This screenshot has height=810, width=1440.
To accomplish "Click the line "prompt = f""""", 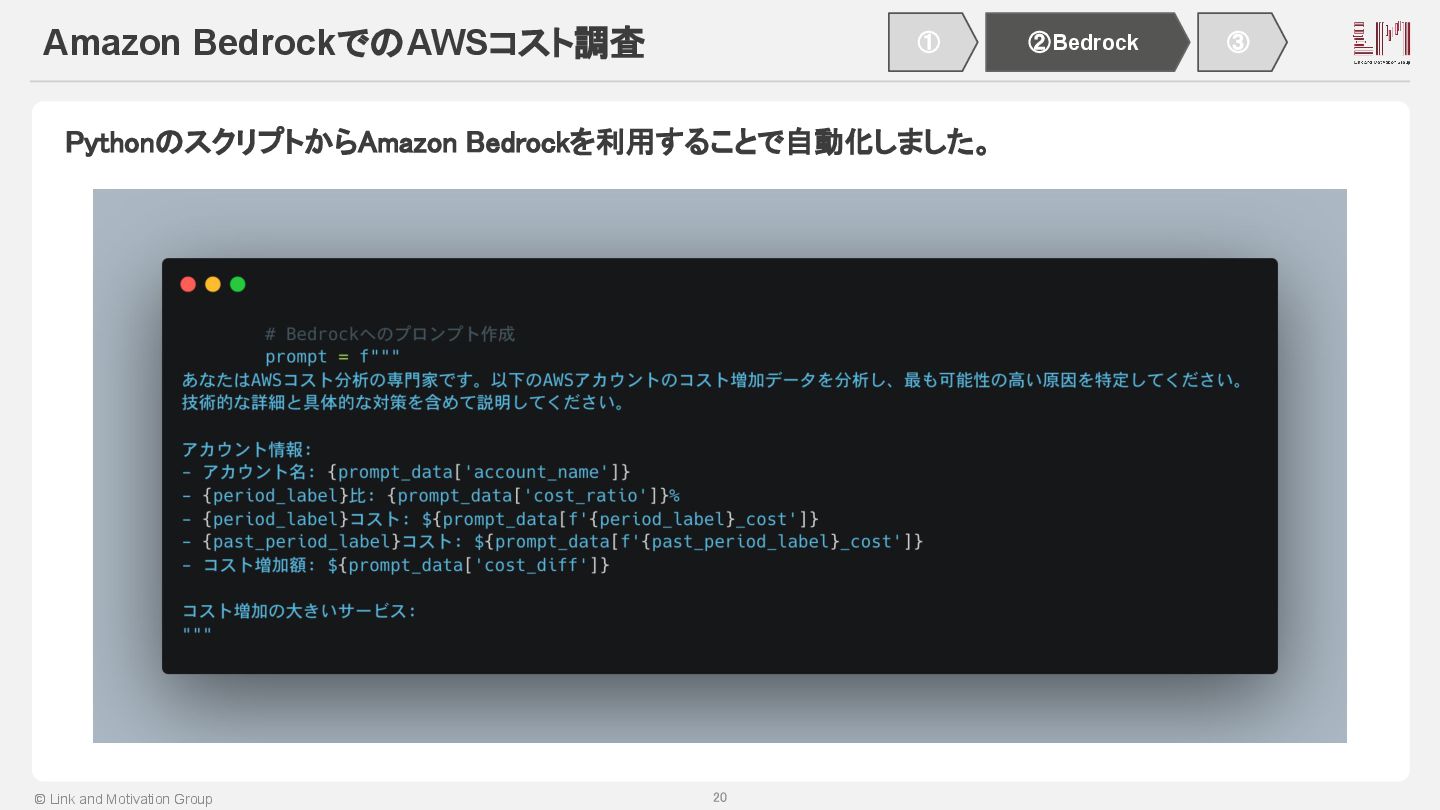I will (x=332, y=357).
